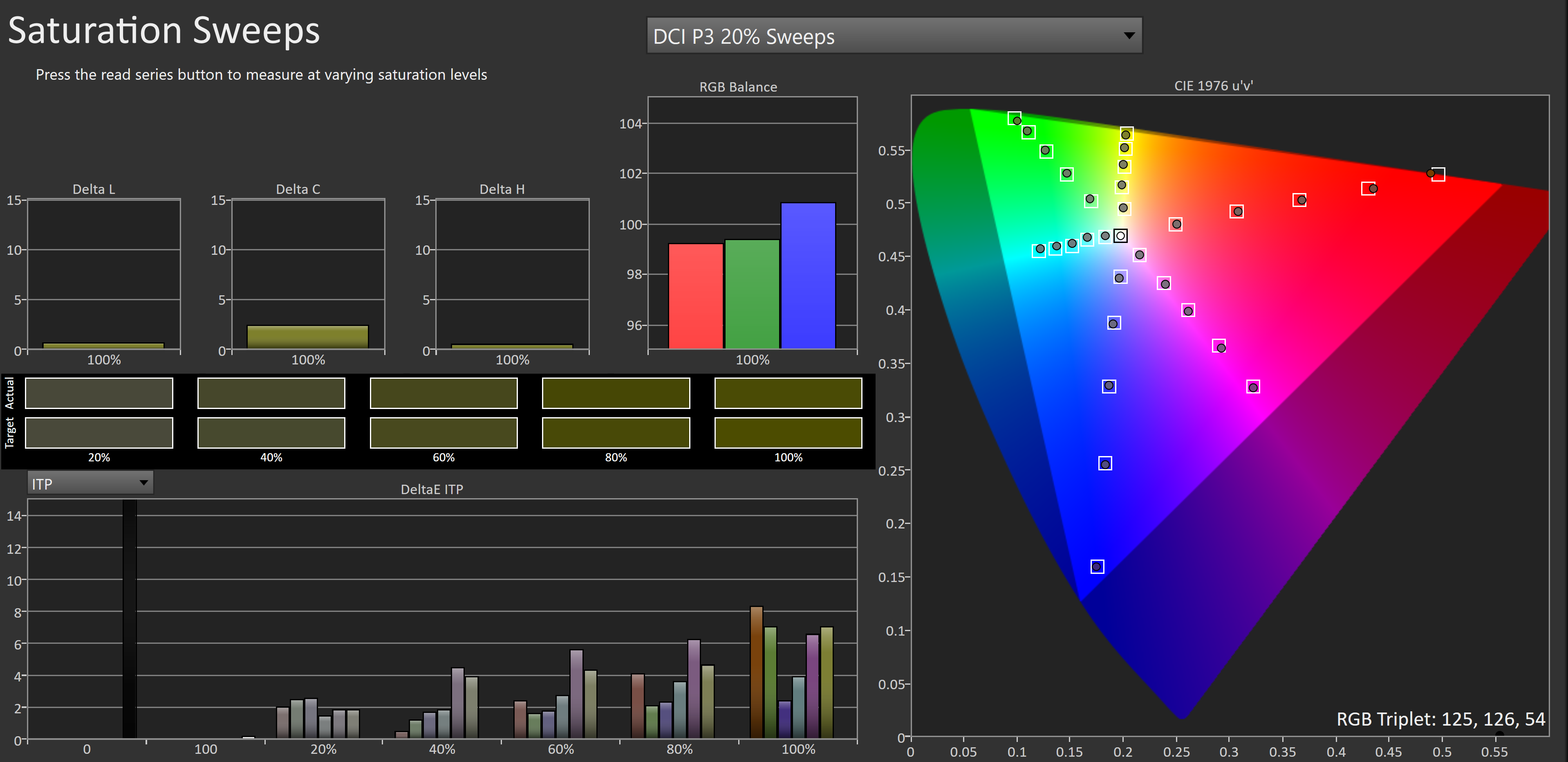Click the 100% blue target square on CIE chart
The image size is (1568, 762).
[1097, 566]
